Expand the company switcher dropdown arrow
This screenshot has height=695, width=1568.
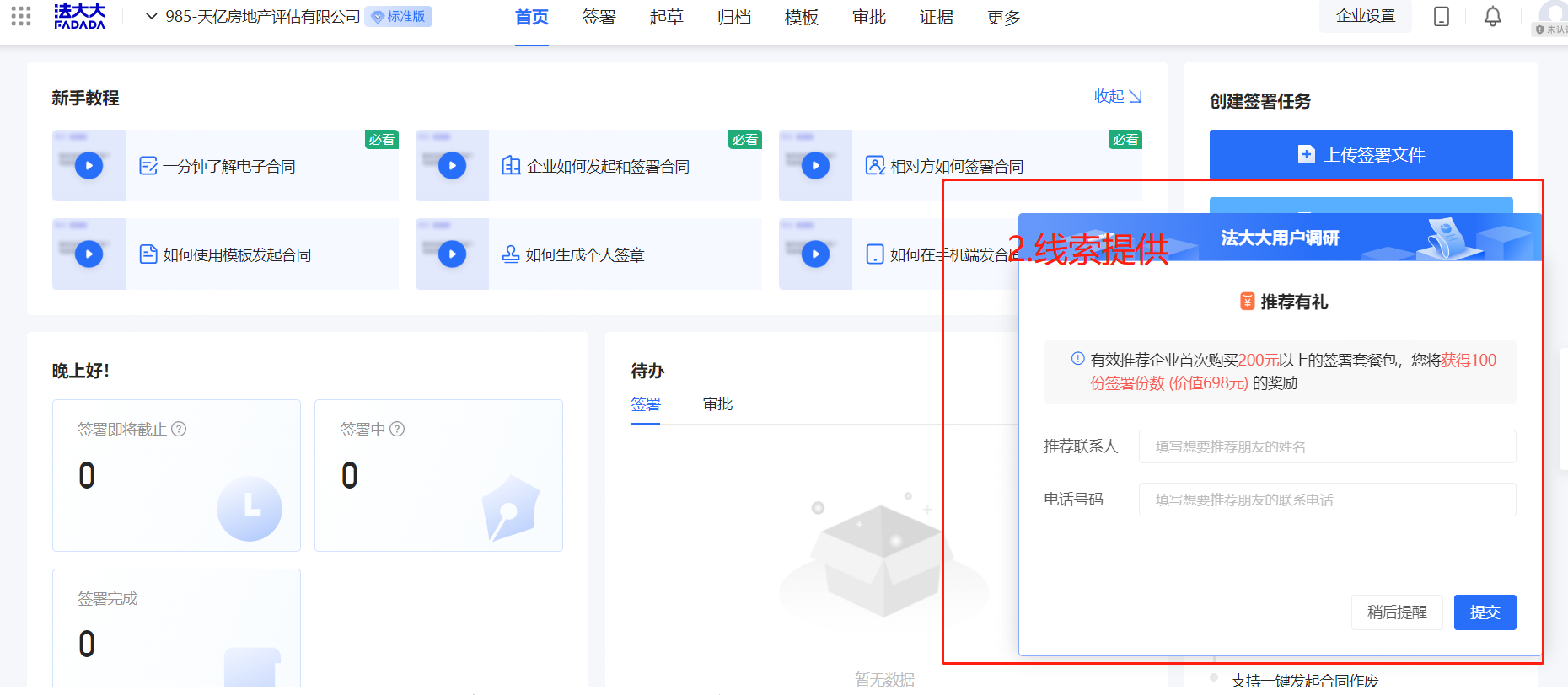tap(152, 16)
